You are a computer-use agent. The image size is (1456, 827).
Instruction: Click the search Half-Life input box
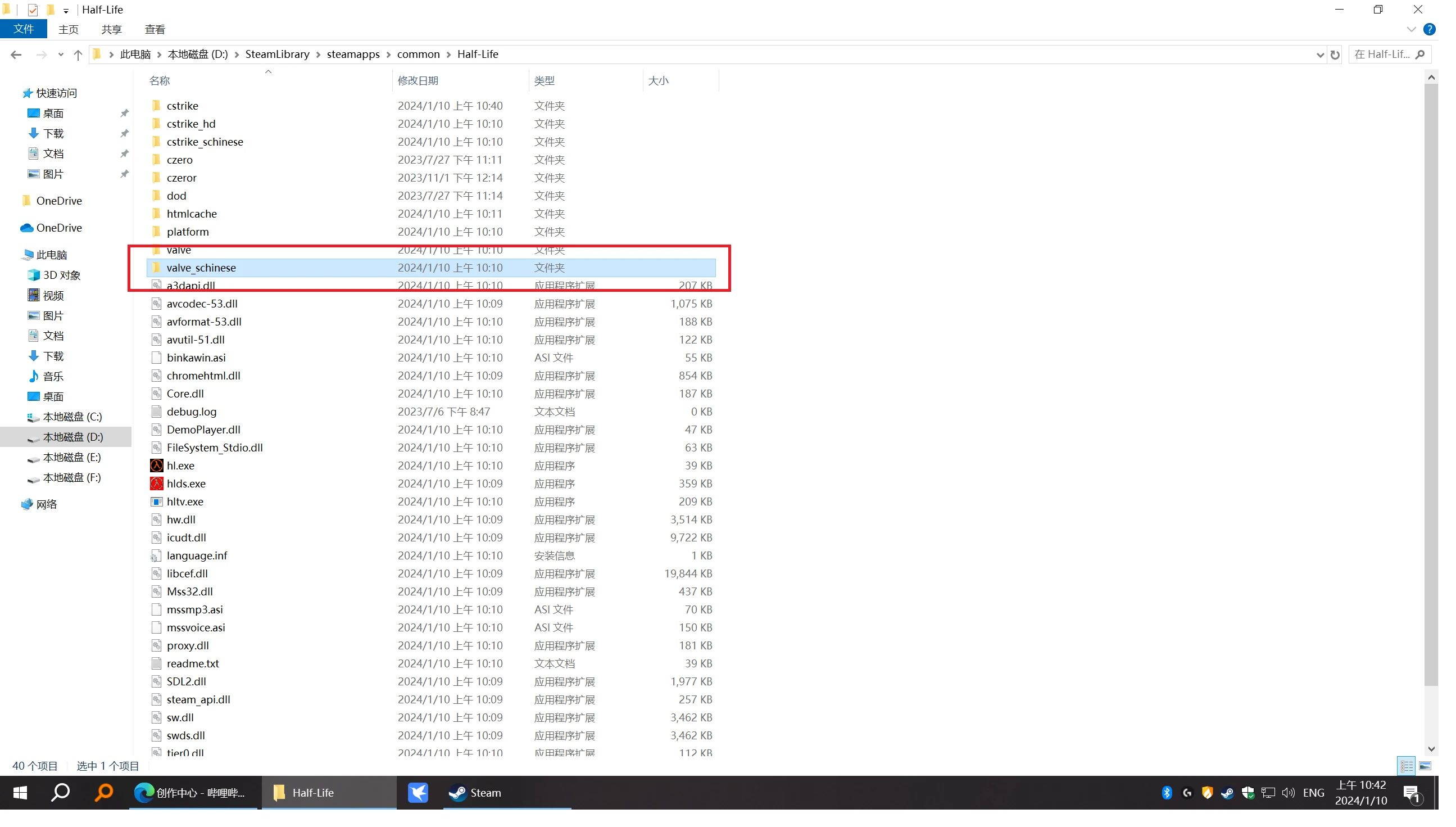1383,55
